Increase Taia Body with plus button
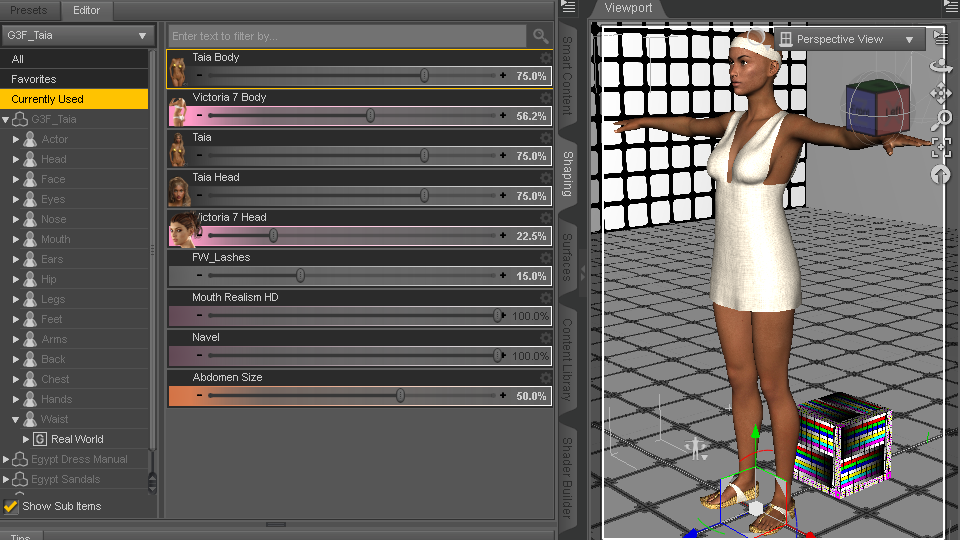 click(503, 75)
